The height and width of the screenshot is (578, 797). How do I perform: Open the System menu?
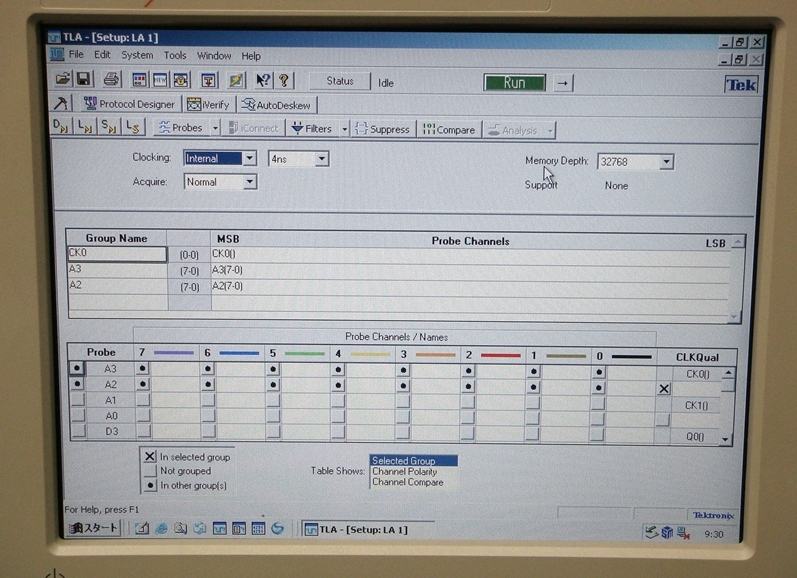coord(137,55)
